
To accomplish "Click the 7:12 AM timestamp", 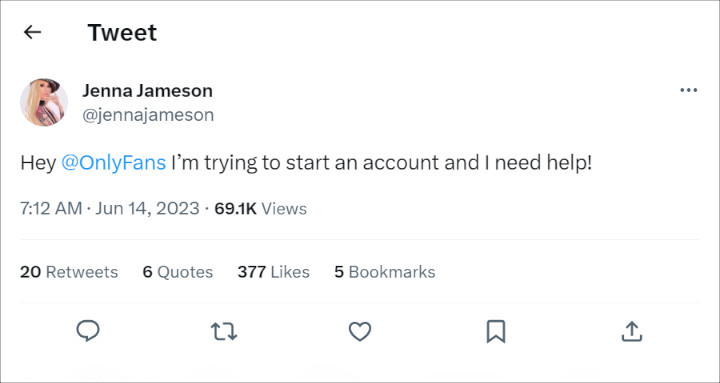I will (51, 209).
